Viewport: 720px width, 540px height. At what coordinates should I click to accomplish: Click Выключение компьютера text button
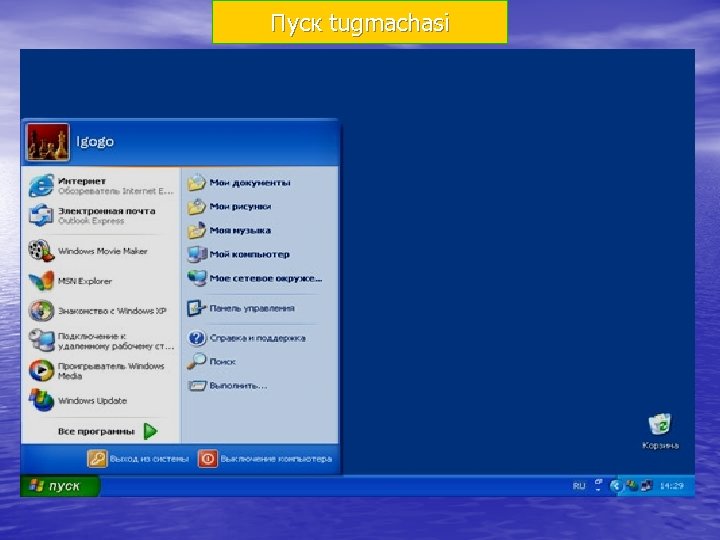click(x=276, y=459)
